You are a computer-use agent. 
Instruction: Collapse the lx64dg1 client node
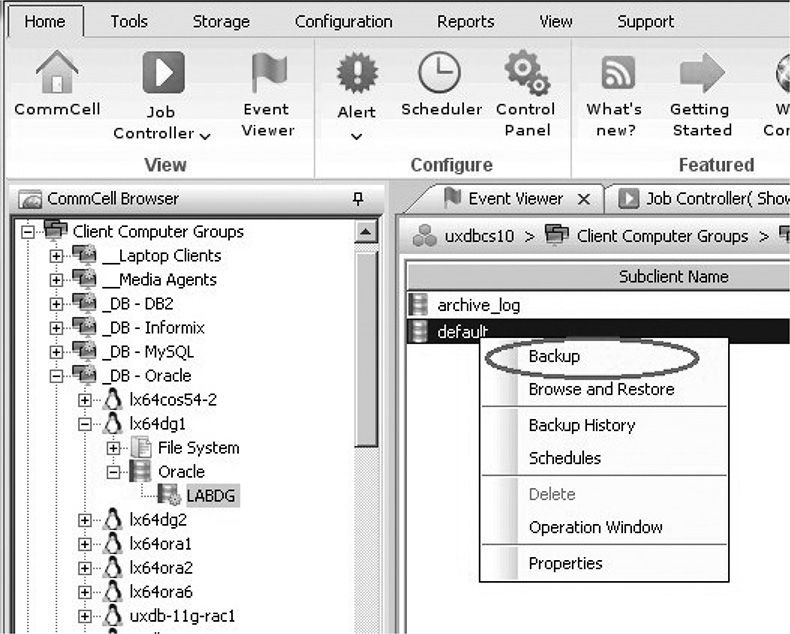(x=85, y=424)
